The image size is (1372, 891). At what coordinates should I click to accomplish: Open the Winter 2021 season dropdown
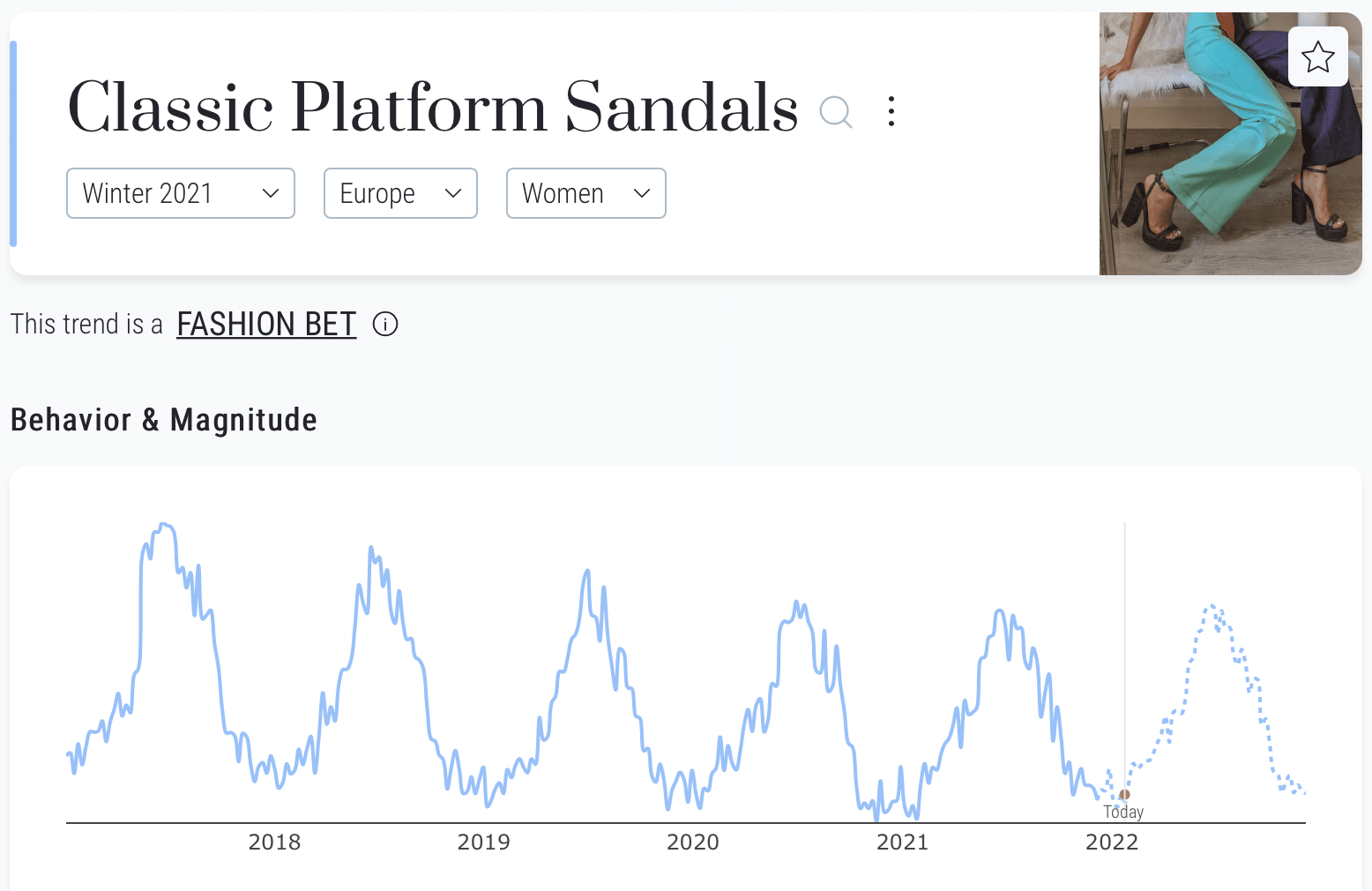(x=180, y=193)
